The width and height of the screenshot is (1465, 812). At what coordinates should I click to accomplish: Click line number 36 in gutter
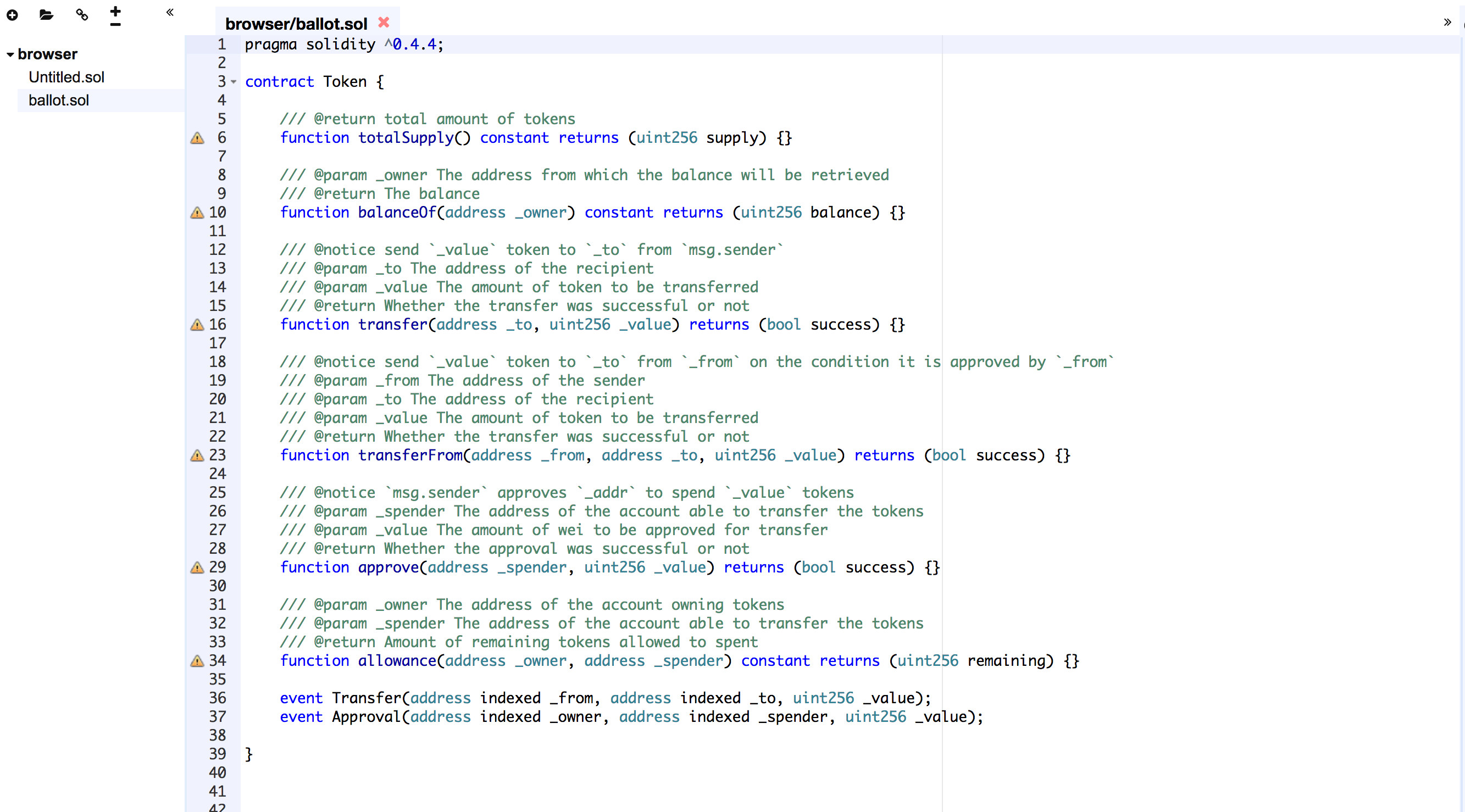coord(217,698)
